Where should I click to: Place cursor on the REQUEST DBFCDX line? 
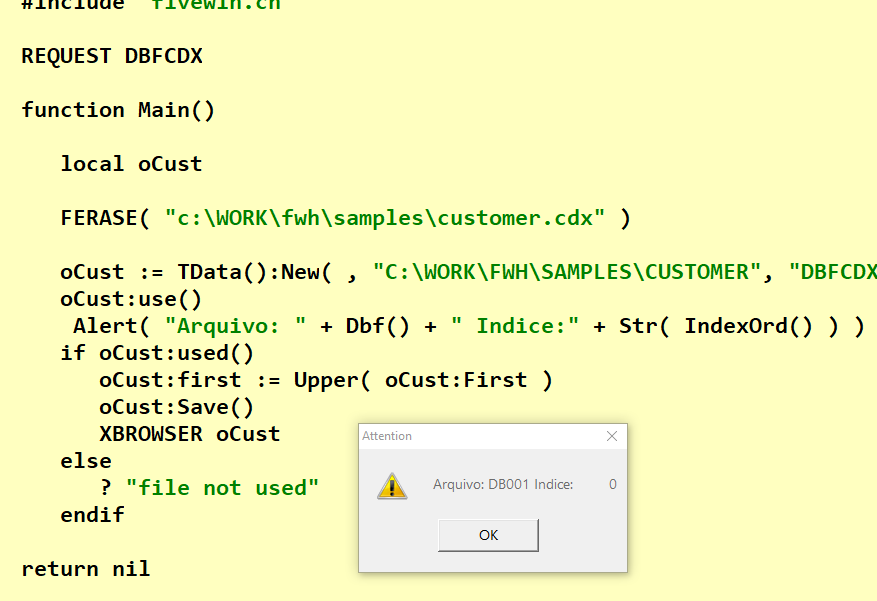tap(112, 56)
